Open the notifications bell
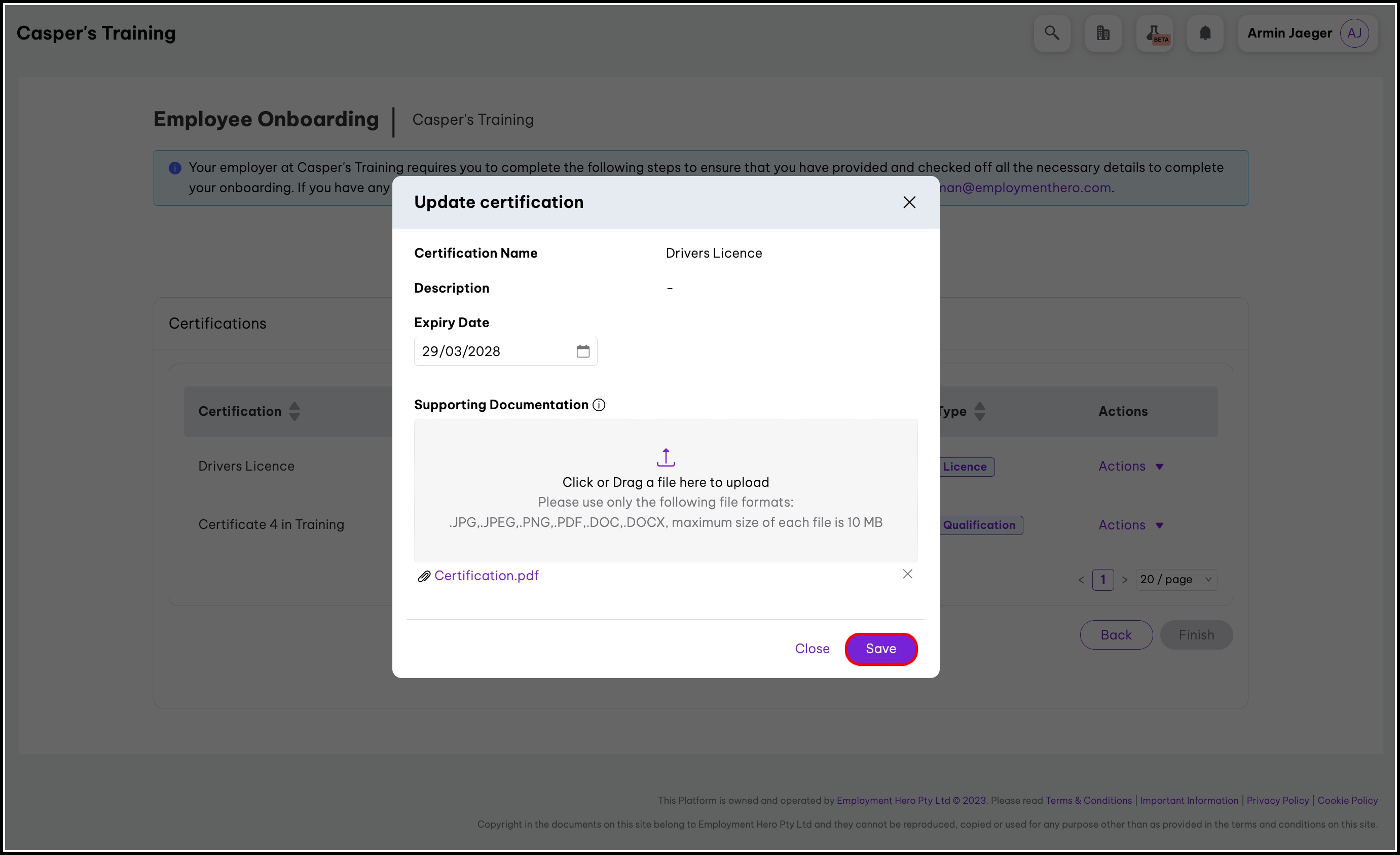 tap(1204, 33)
